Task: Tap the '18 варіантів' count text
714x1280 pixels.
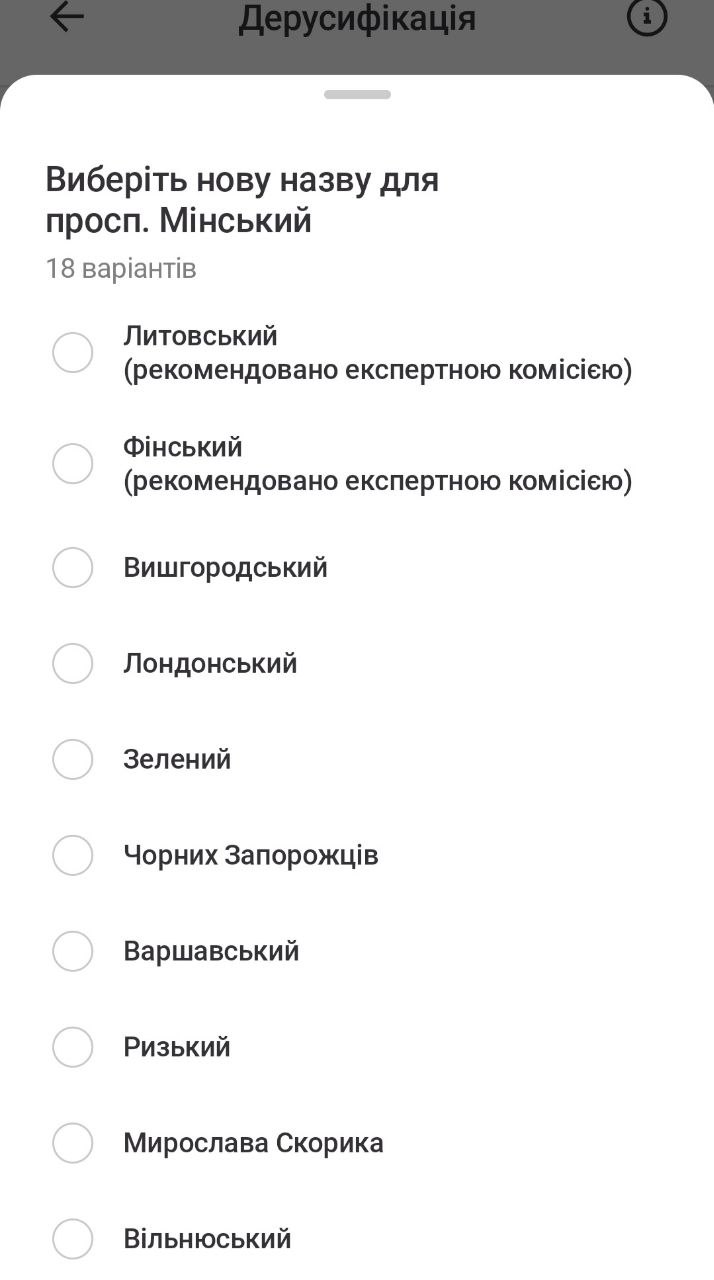Action: (x=121, y=269)
